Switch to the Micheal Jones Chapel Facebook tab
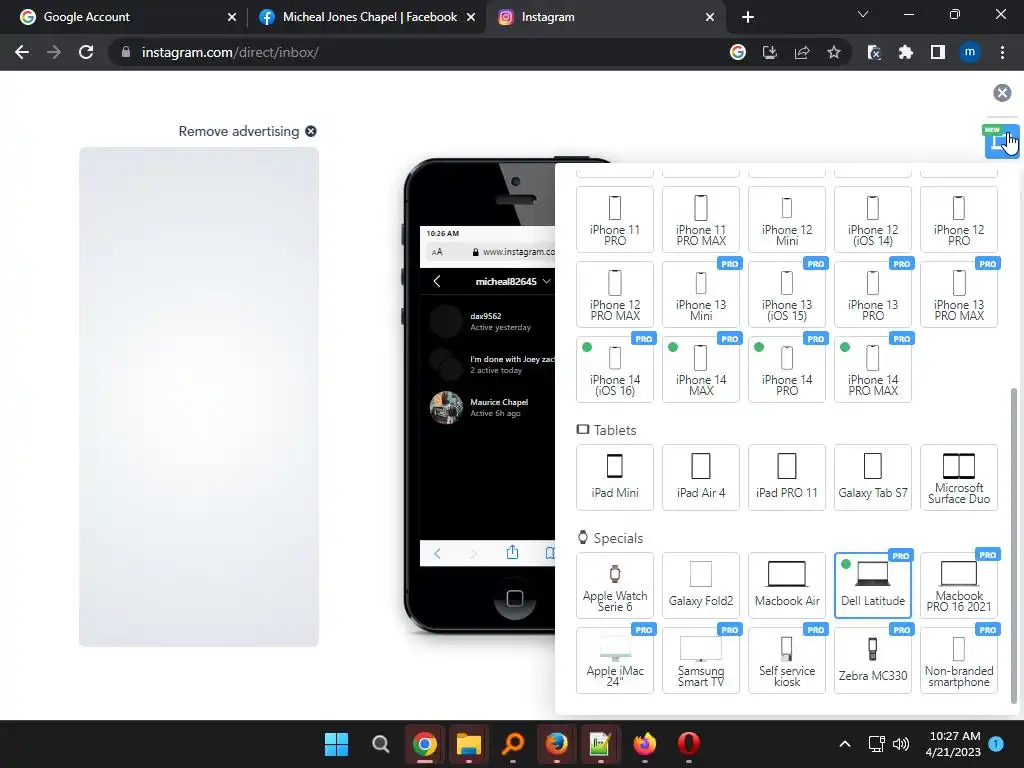Screen dimensions: 1024x768 pyautogui.click(x=369, y=17)
